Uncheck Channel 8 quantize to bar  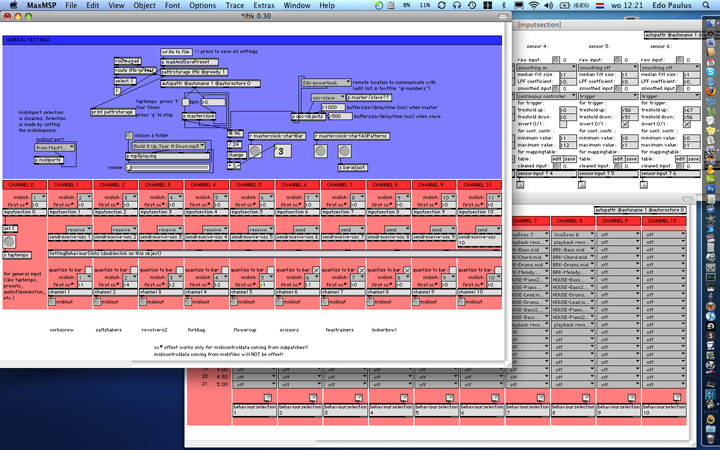pos(407,270)
